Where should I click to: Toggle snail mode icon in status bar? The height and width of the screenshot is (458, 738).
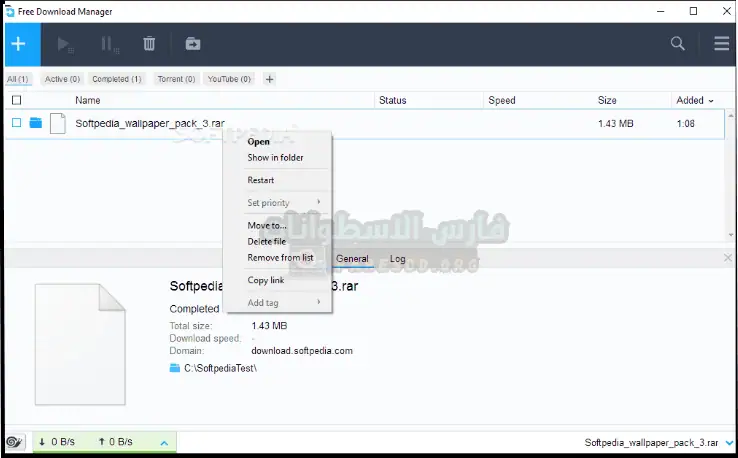[x=15, y=442]
